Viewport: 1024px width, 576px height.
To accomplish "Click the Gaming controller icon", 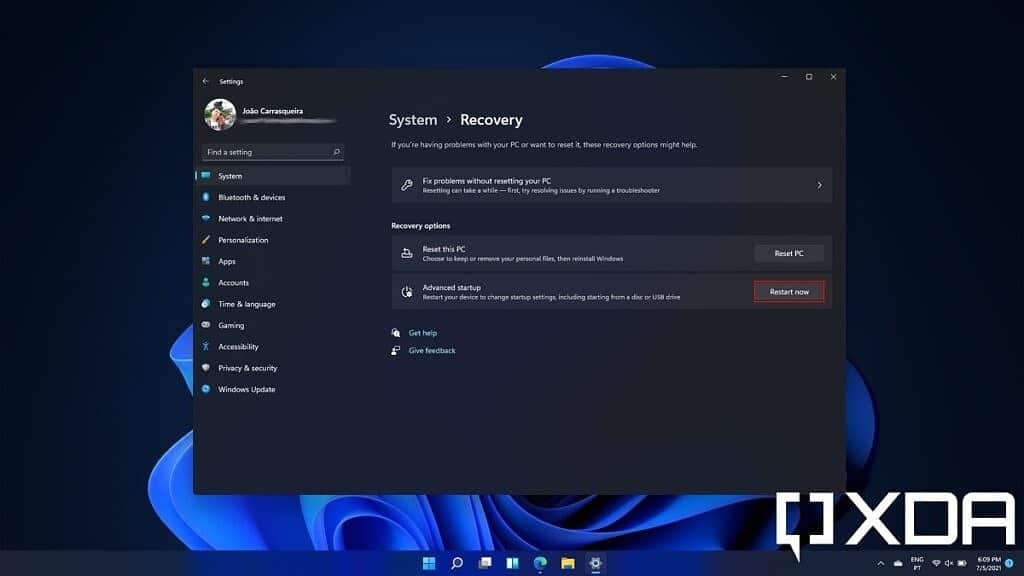I will (x=206, y=325).
